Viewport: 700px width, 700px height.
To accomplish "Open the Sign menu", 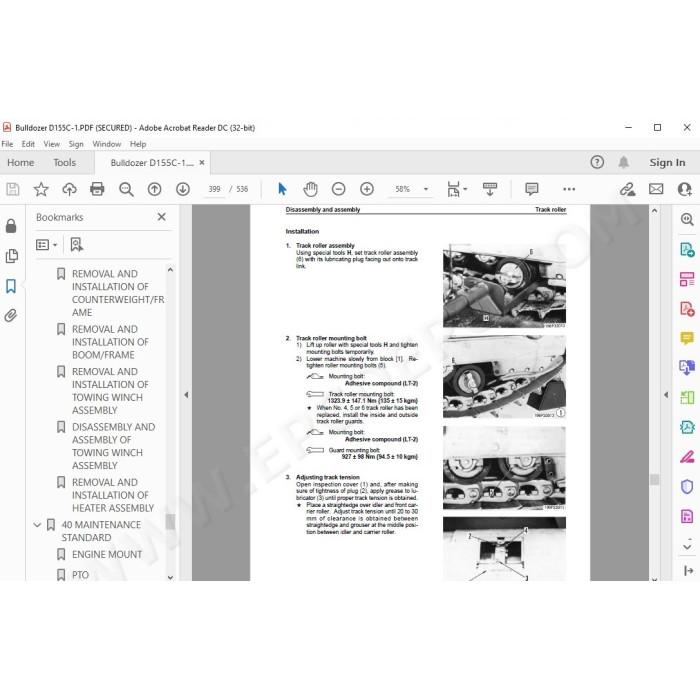I will [x=76, y=144].
